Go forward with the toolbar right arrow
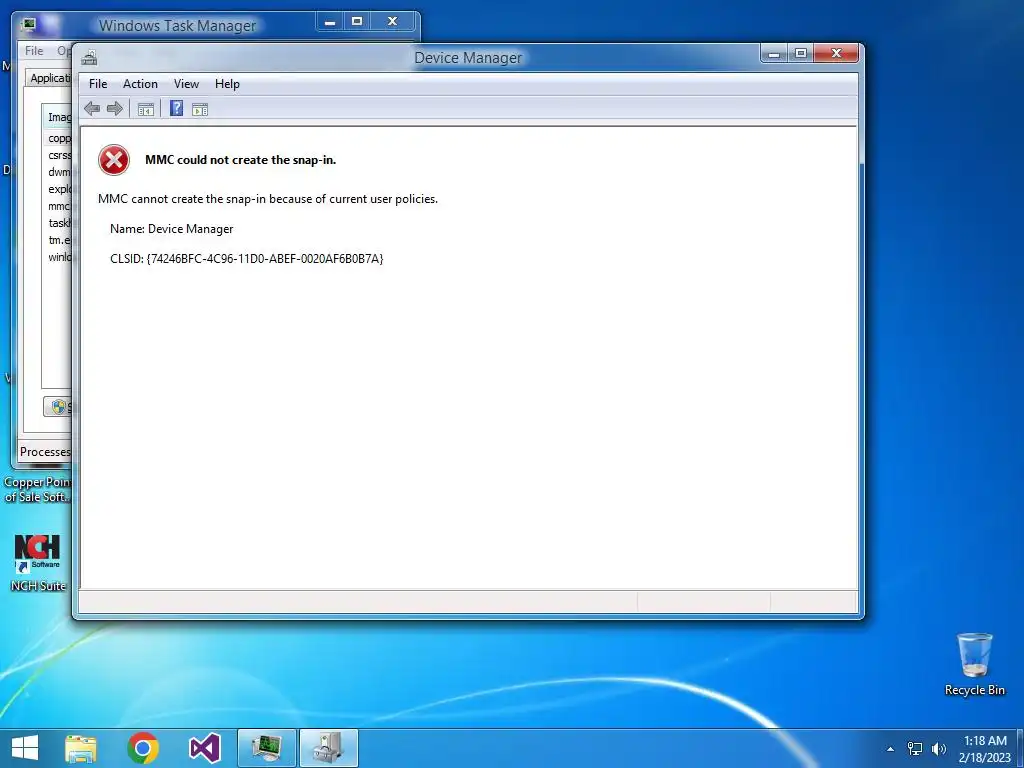The image size is (1024, 768). 115,109
